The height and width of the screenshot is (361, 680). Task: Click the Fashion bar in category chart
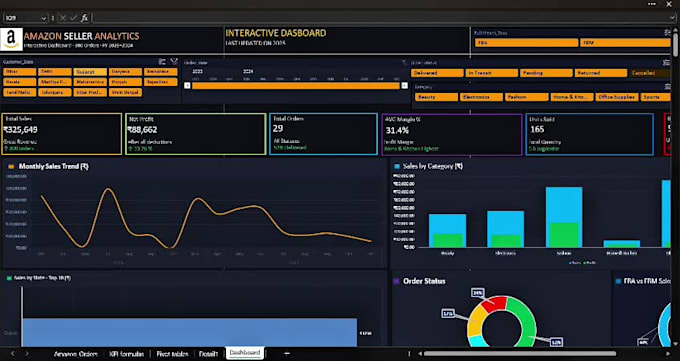coord(564,217)
